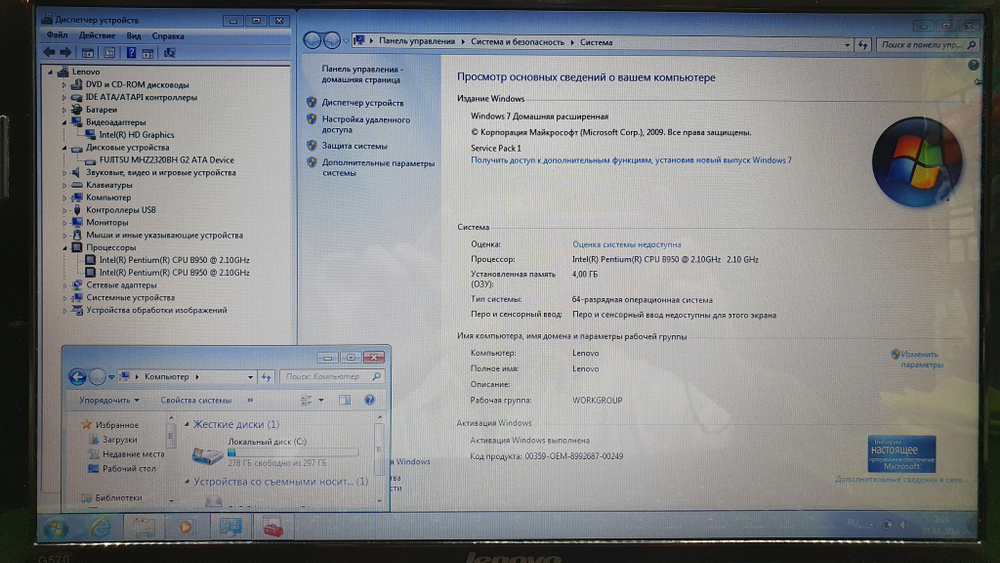
Task: Open the Windows Start button
Action: click(x=56, y=529)
